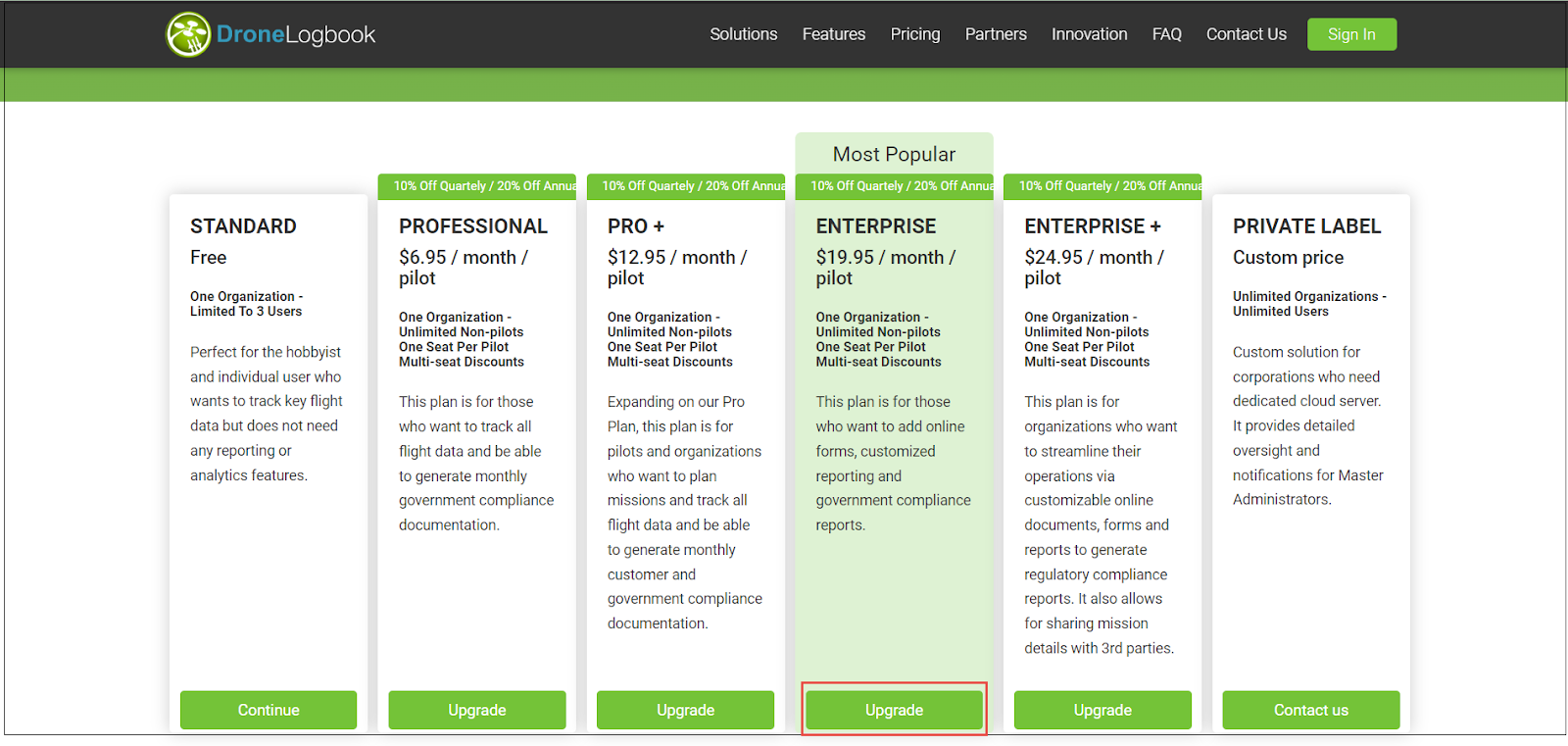Image resolution: width=1568 pixels, height=746 pixels.
Task: Click 'for sharing mission details with 3rd parties'
Action: click(1100, 636)
